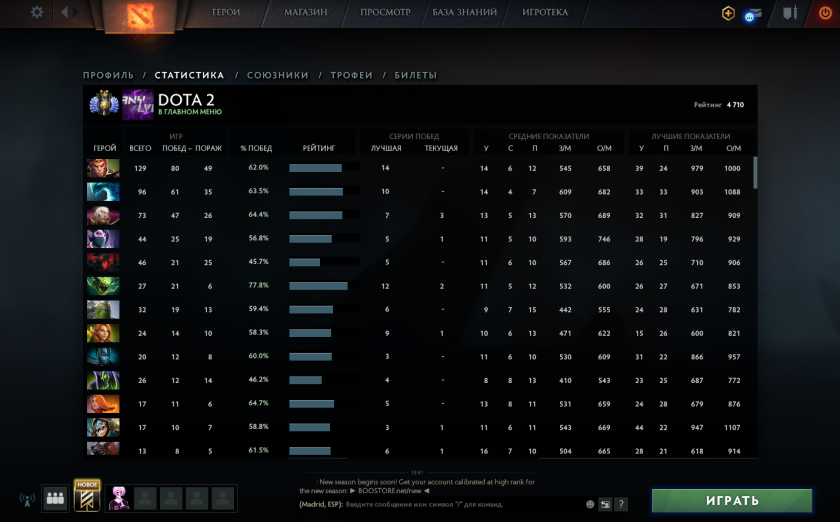Sort by the % ПОБЕД column header
Image resolution: width=840 pixels, height=522 pixels.
pyautogui.click(x=256, y=148)
